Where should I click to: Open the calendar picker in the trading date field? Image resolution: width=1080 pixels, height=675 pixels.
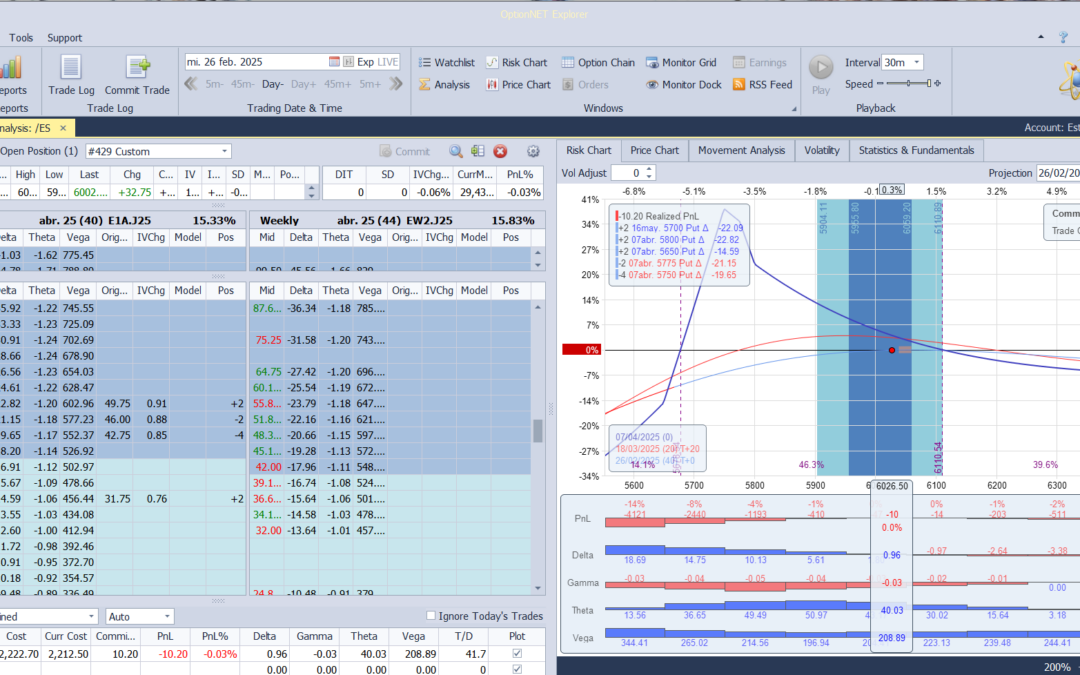[x=334, y=62]
